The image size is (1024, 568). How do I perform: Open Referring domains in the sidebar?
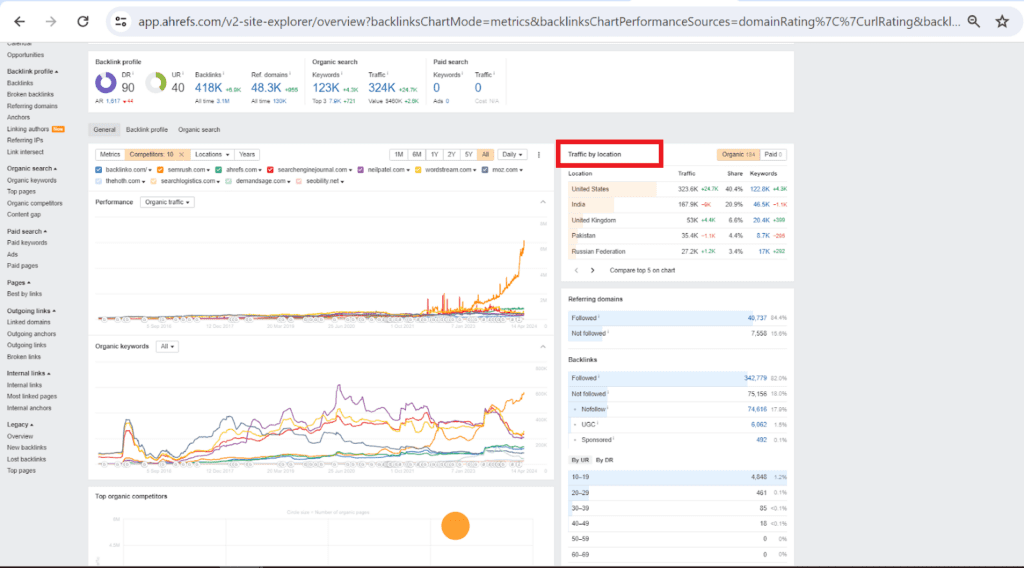click(x=32, y=106)
